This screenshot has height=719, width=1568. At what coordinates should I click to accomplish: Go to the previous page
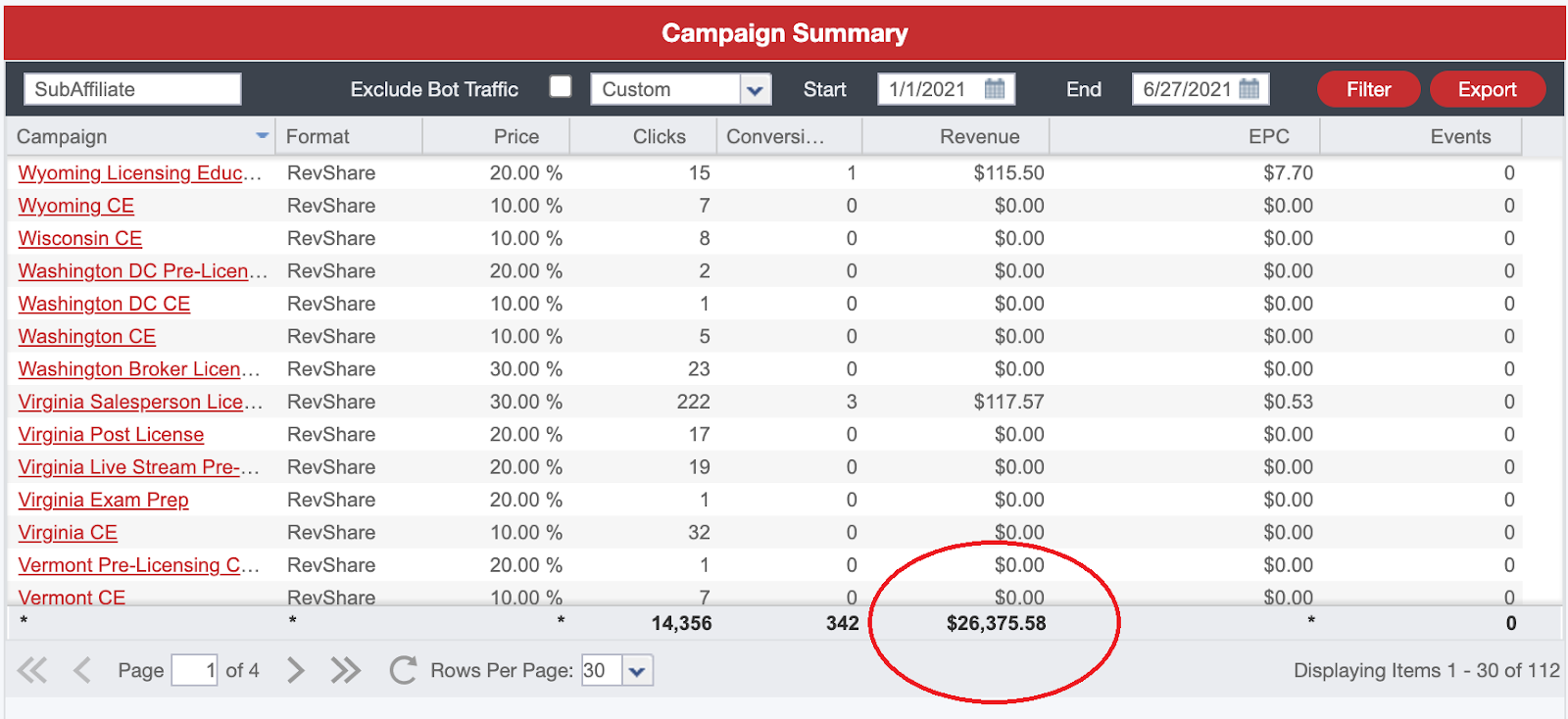[82, 670]
